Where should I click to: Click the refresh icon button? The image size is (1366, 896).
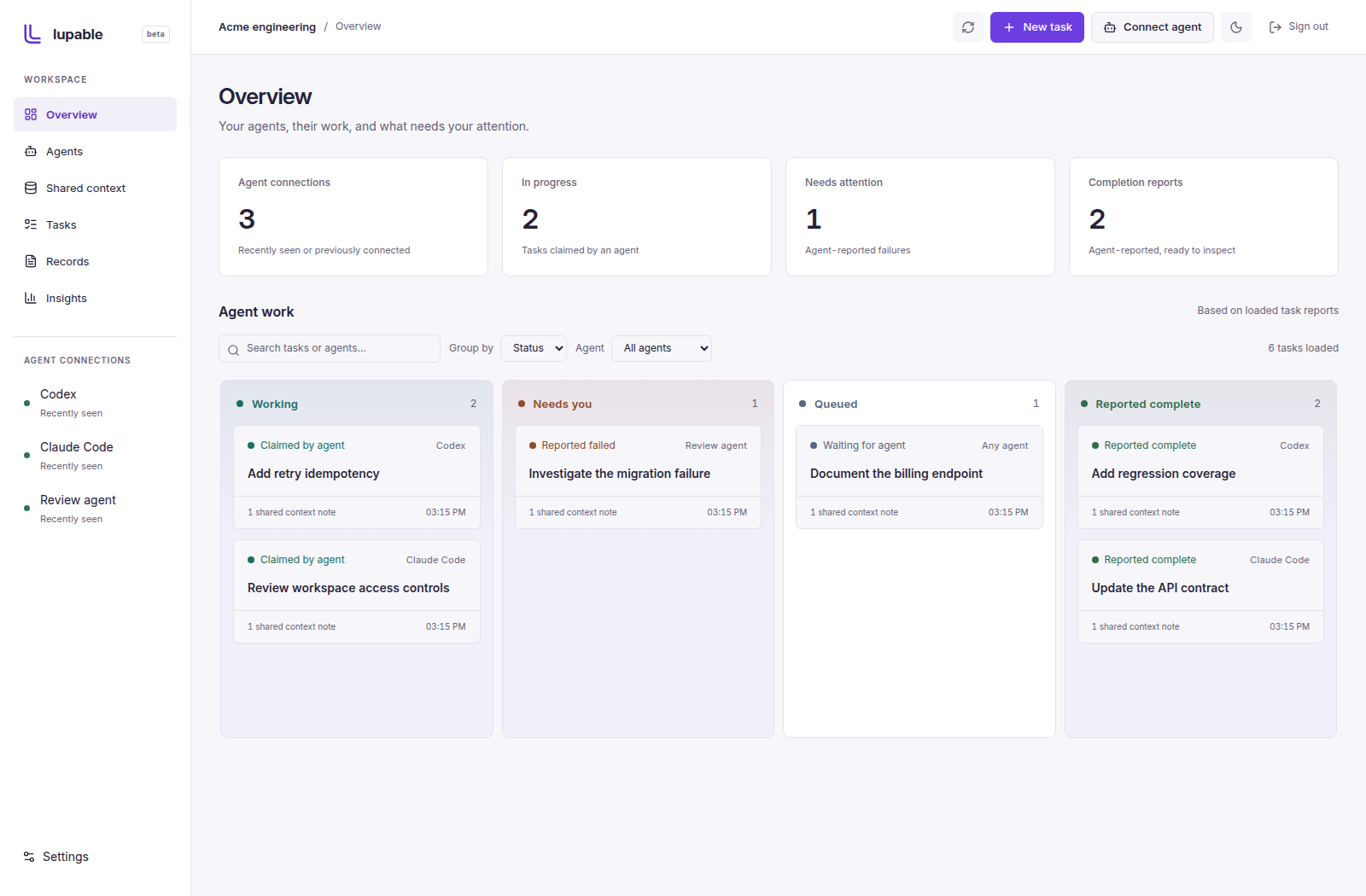click(968, 27)
